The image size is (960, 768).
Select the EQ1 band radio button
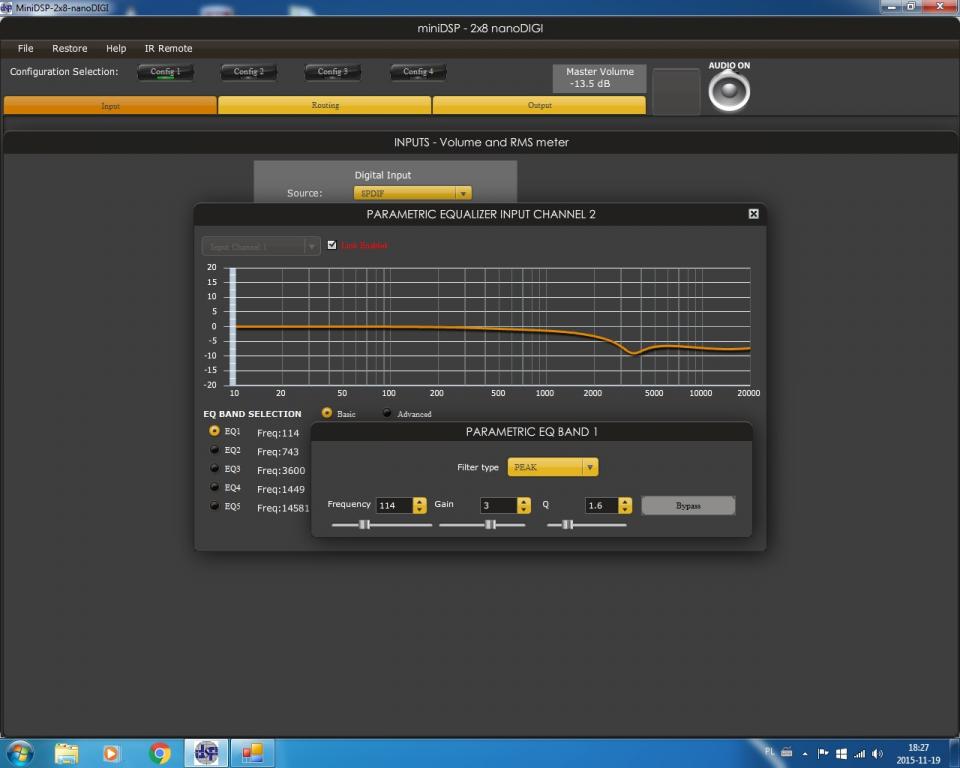(214, 431)
